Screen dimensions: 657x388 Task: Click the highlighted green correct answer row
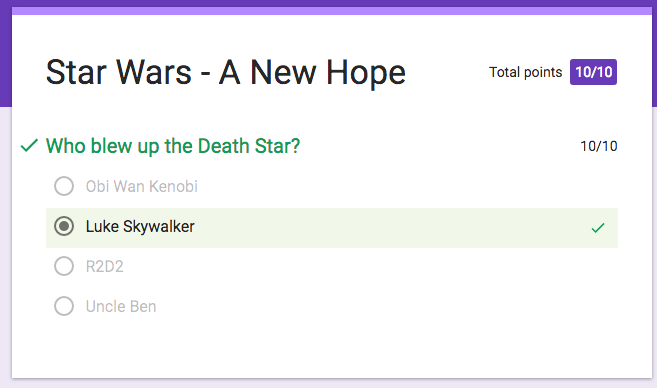(332, 228)
